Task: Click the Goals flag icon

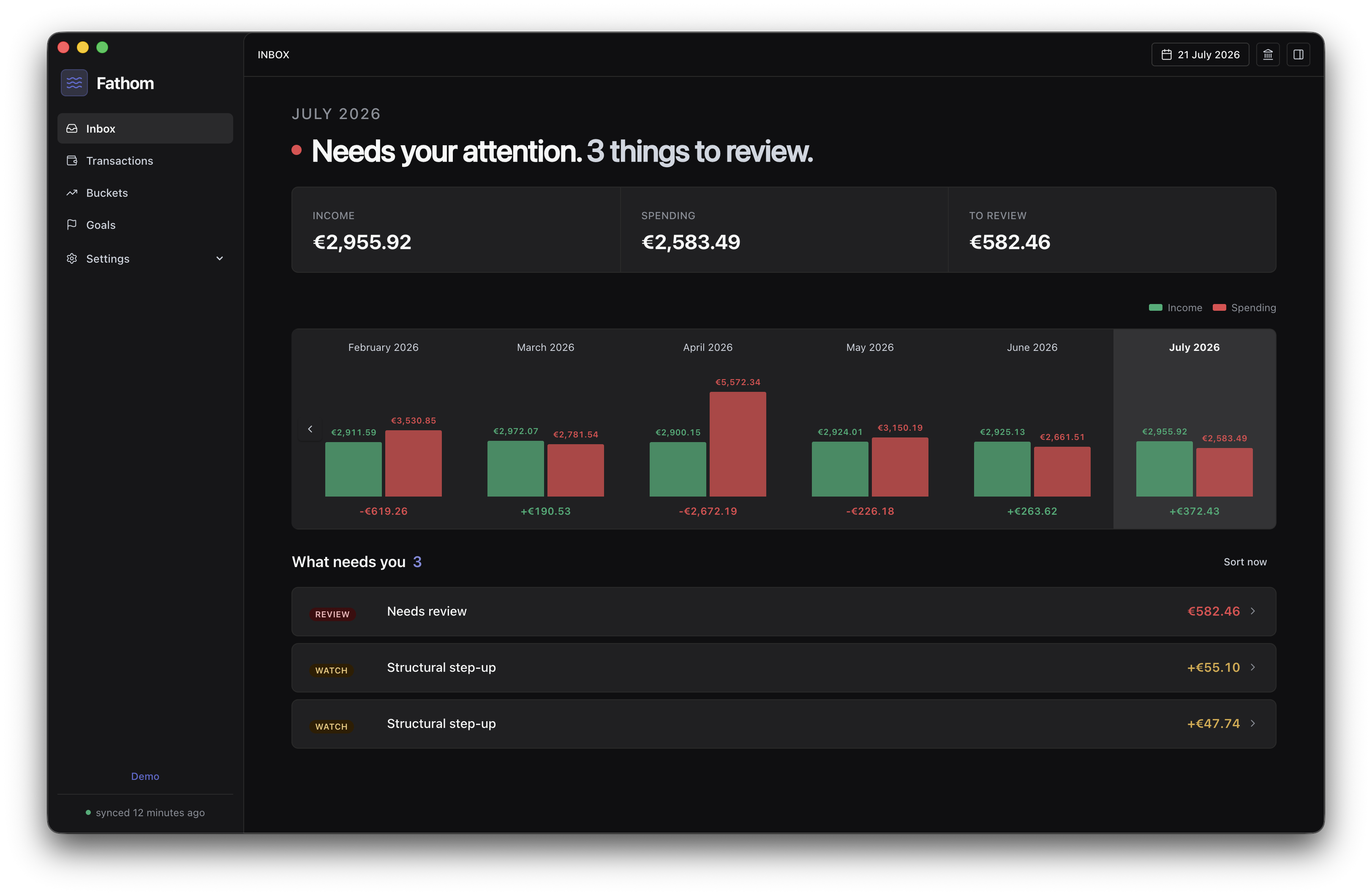Action: click(71, 225)
